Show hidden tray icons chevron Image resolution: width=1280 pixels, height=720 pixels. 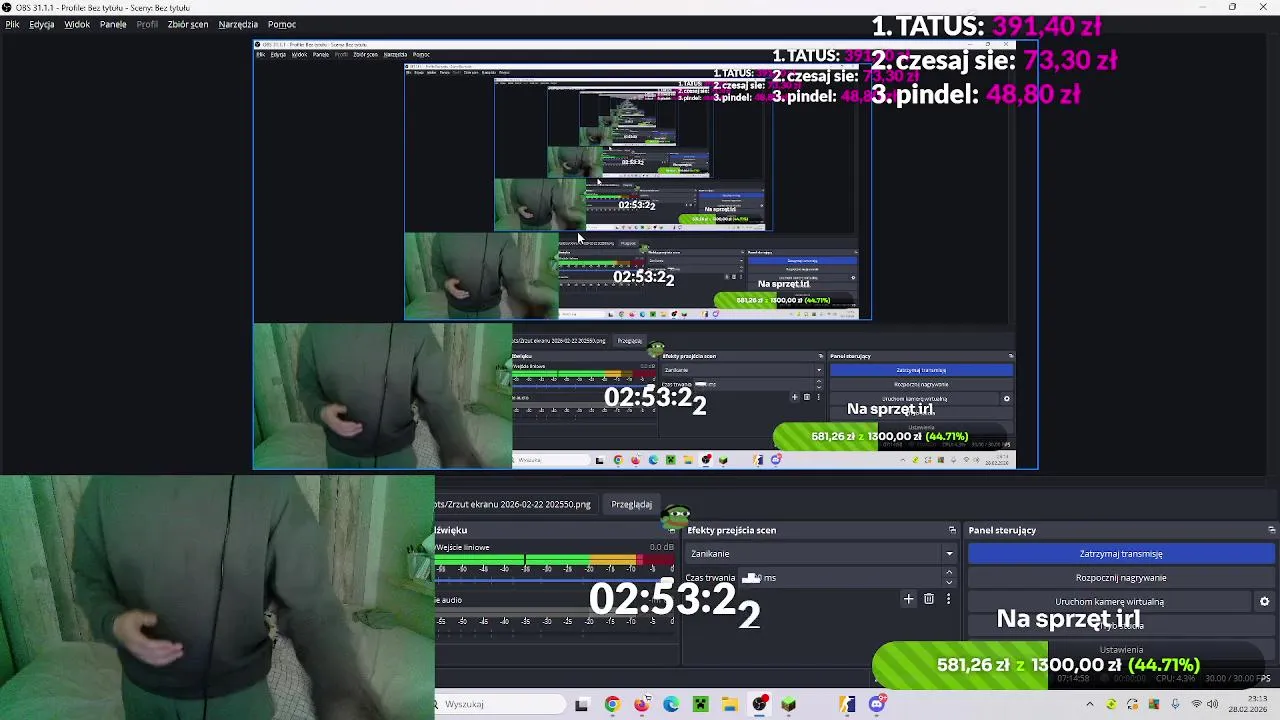(x=1090, y=705)
